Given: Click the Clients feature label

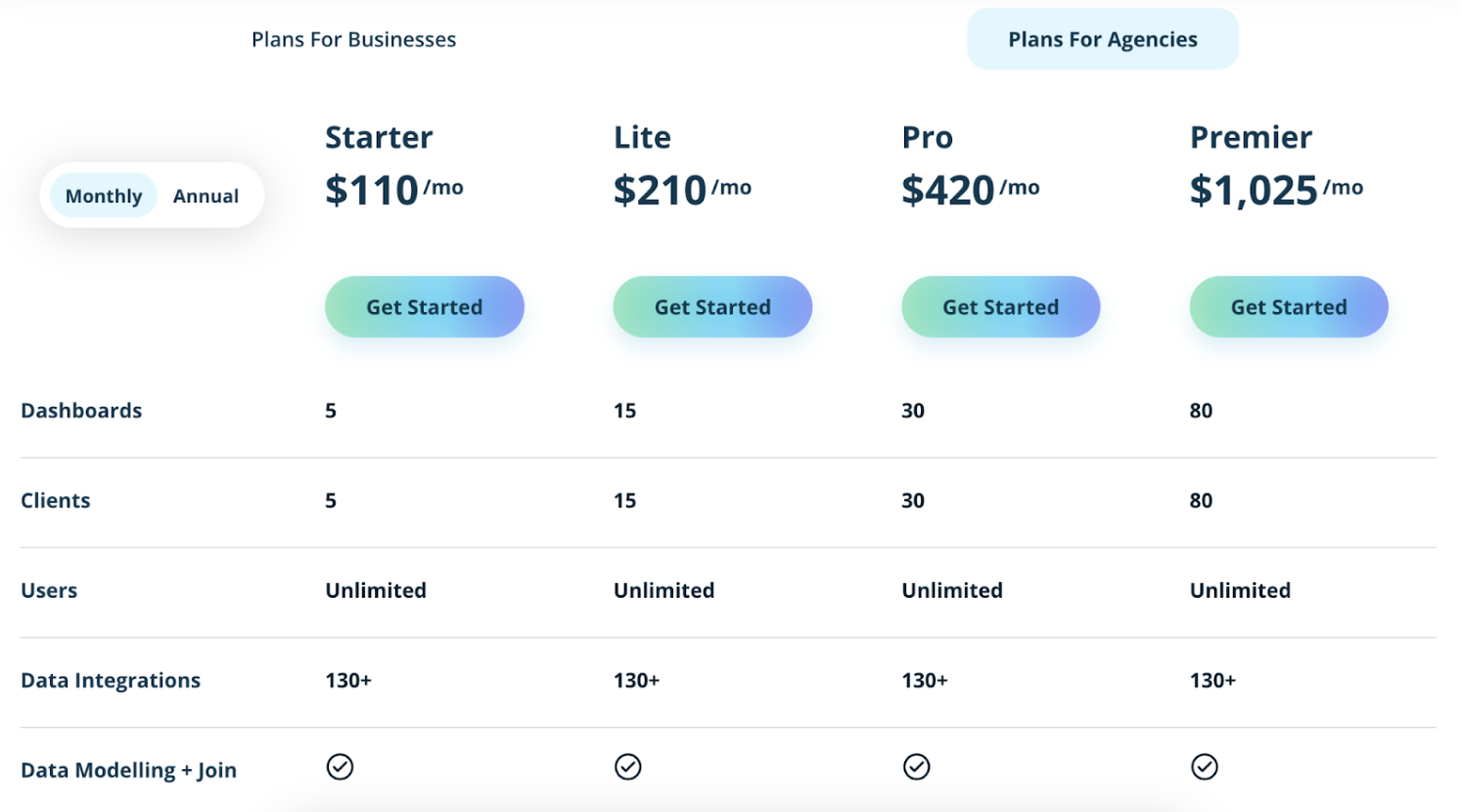Looking at the screenshot, I should click(x=55, y=500).
